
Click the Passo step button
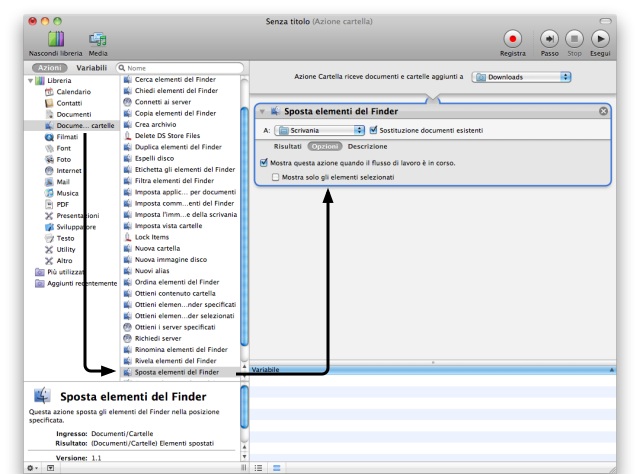549,39
